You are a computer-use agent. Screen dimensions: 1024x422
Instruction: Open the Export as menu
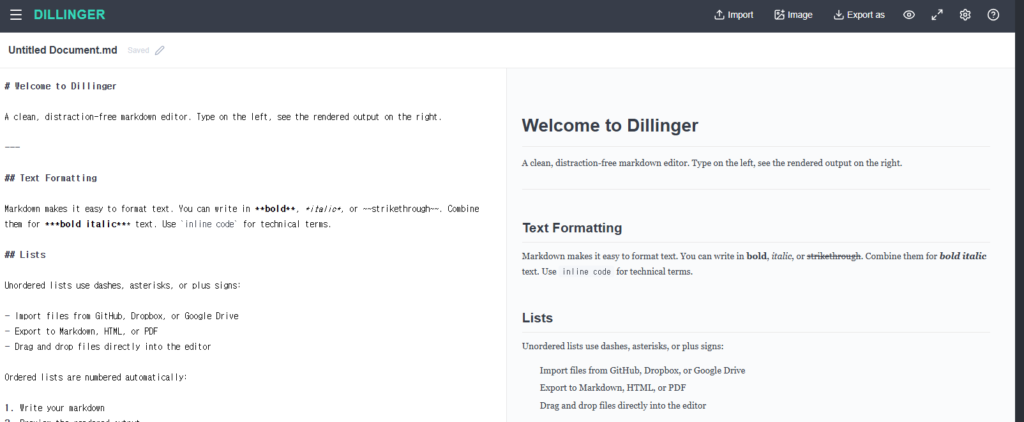859,15
